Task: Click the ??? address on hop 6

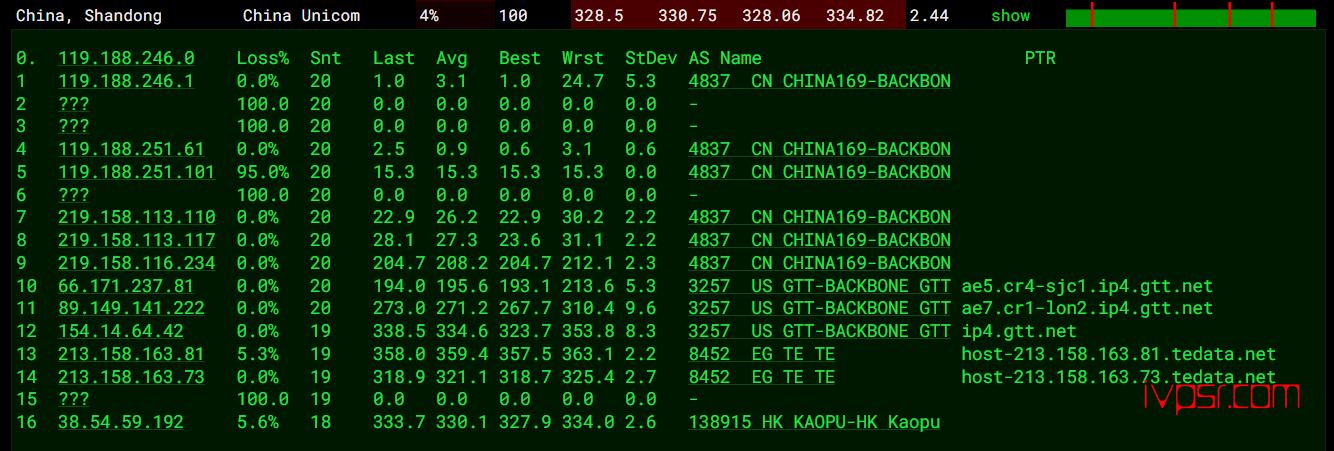Action: [x=74, y=195]
